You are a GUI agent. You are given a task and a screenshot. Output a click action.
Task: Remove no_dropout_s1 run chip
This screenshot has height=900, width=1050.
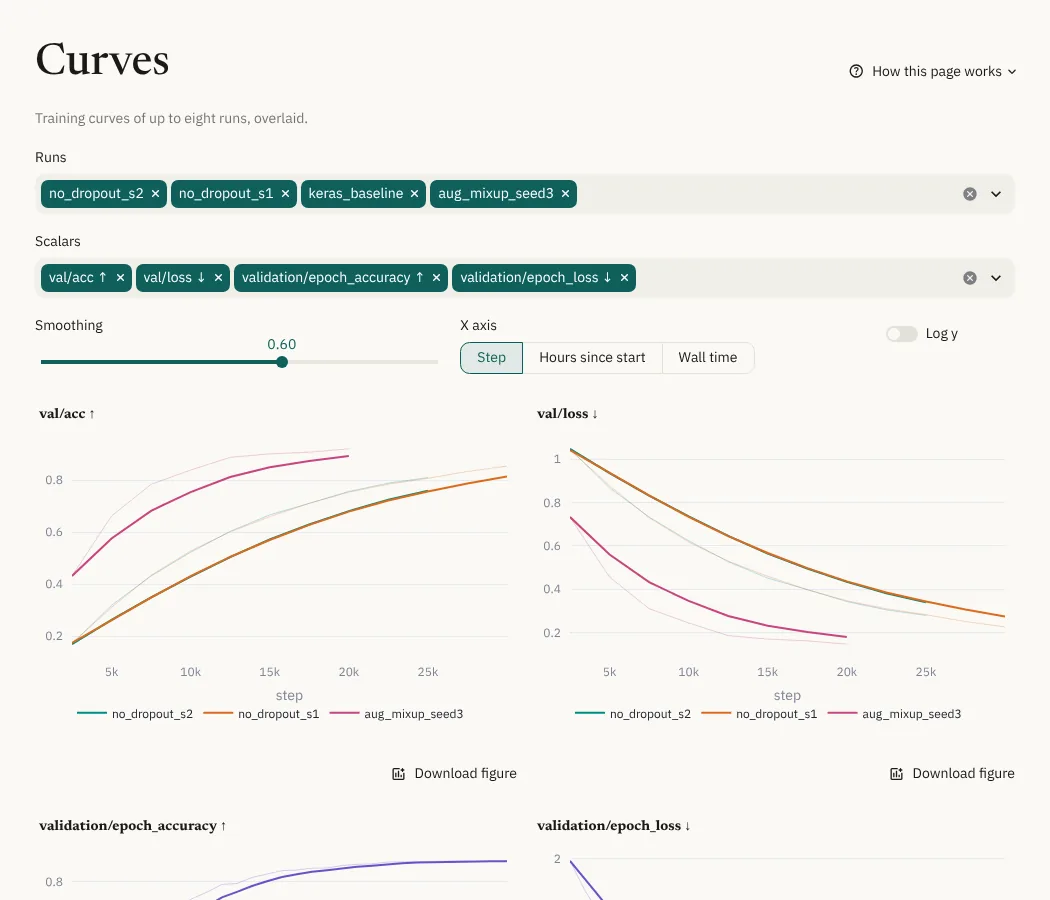pyautogui.click(x=285, y=194)
